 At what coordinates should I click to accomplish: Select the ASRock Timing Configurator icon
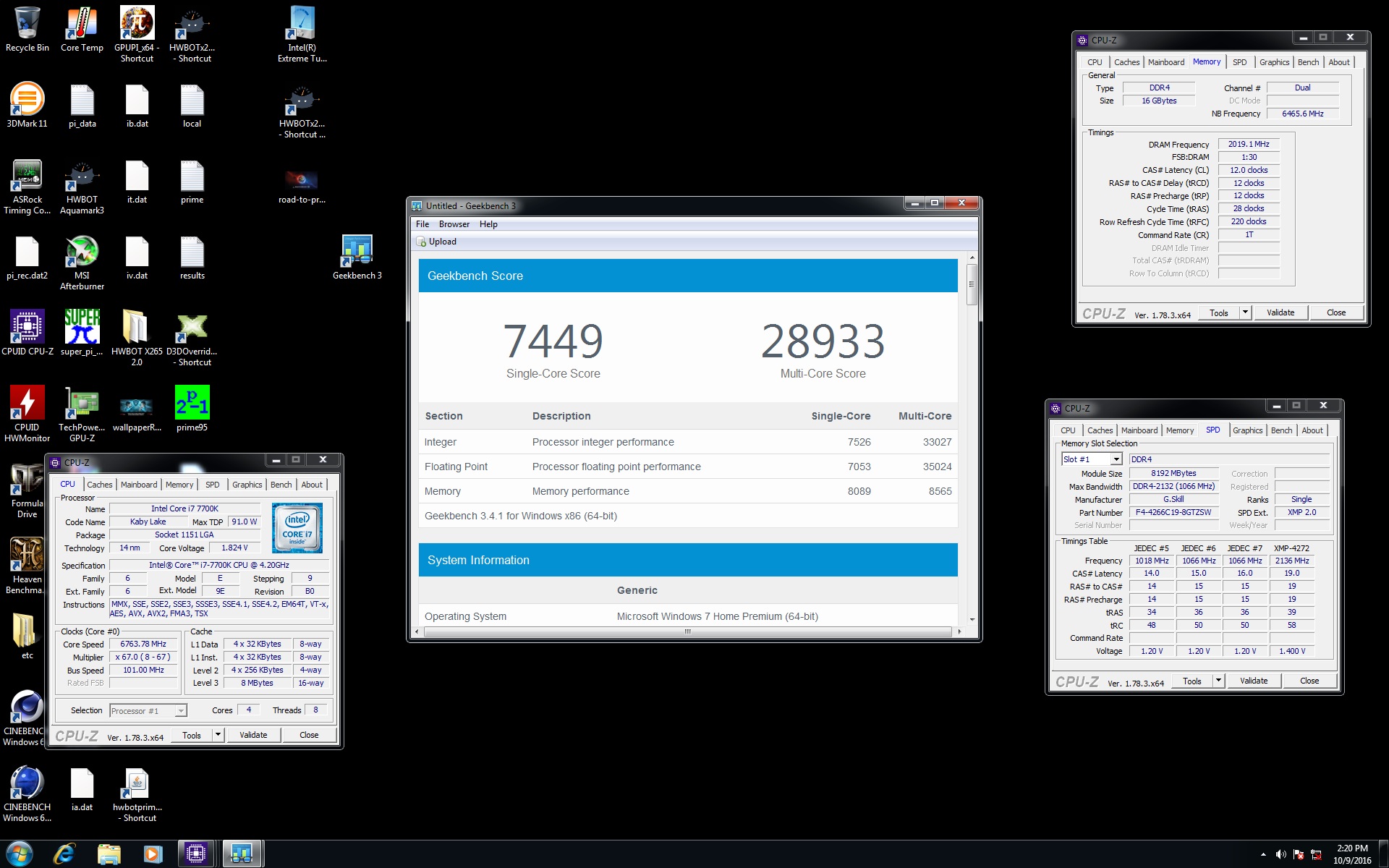pyautogui.click(x=27, y=187)
